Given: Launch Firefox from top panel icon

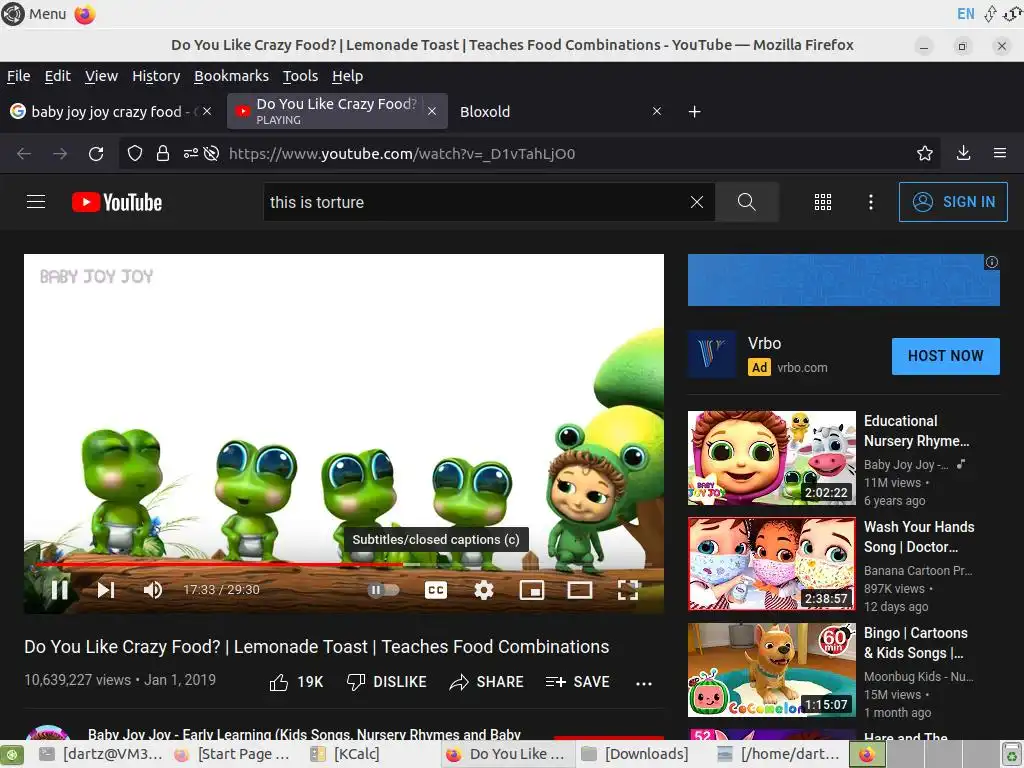Looking at the screenshot, I should coord(85,14).
